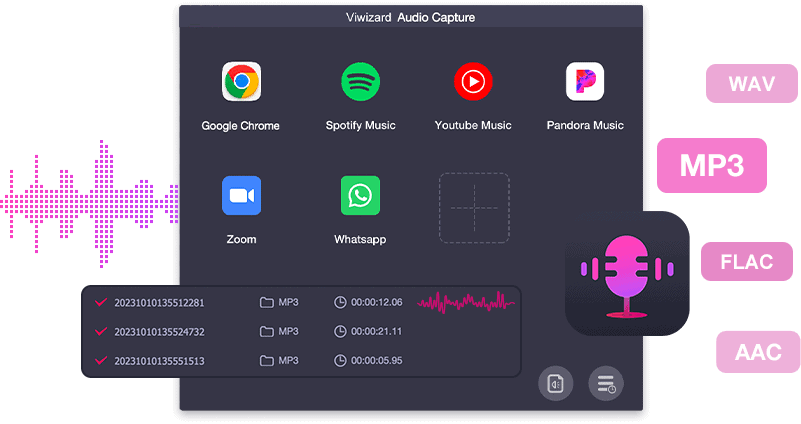This screenshot has height=424, width=801.
Task: Pick the AAC format badge
Action: point(758,352)
